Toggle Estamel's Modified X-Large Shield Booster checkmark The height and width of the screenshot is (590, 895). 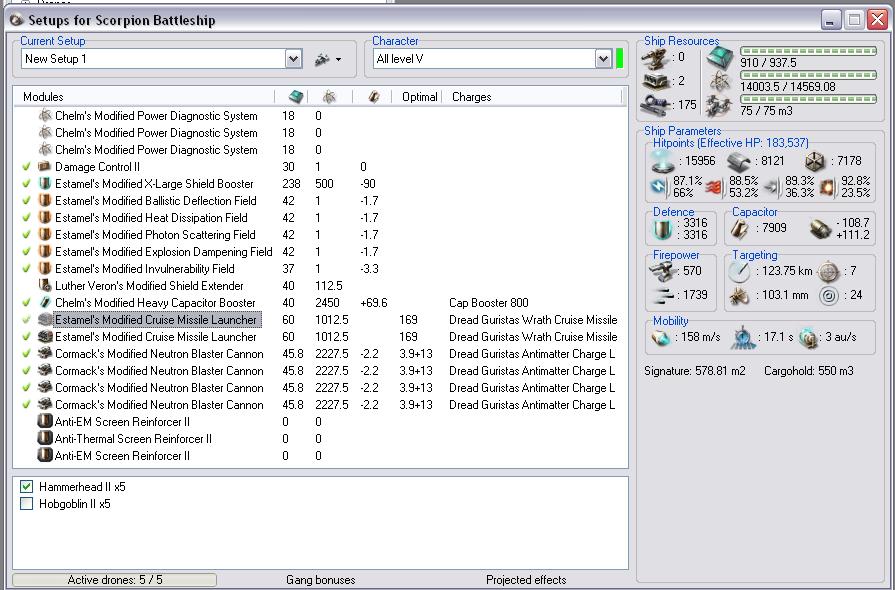click(x=26, y=184)
